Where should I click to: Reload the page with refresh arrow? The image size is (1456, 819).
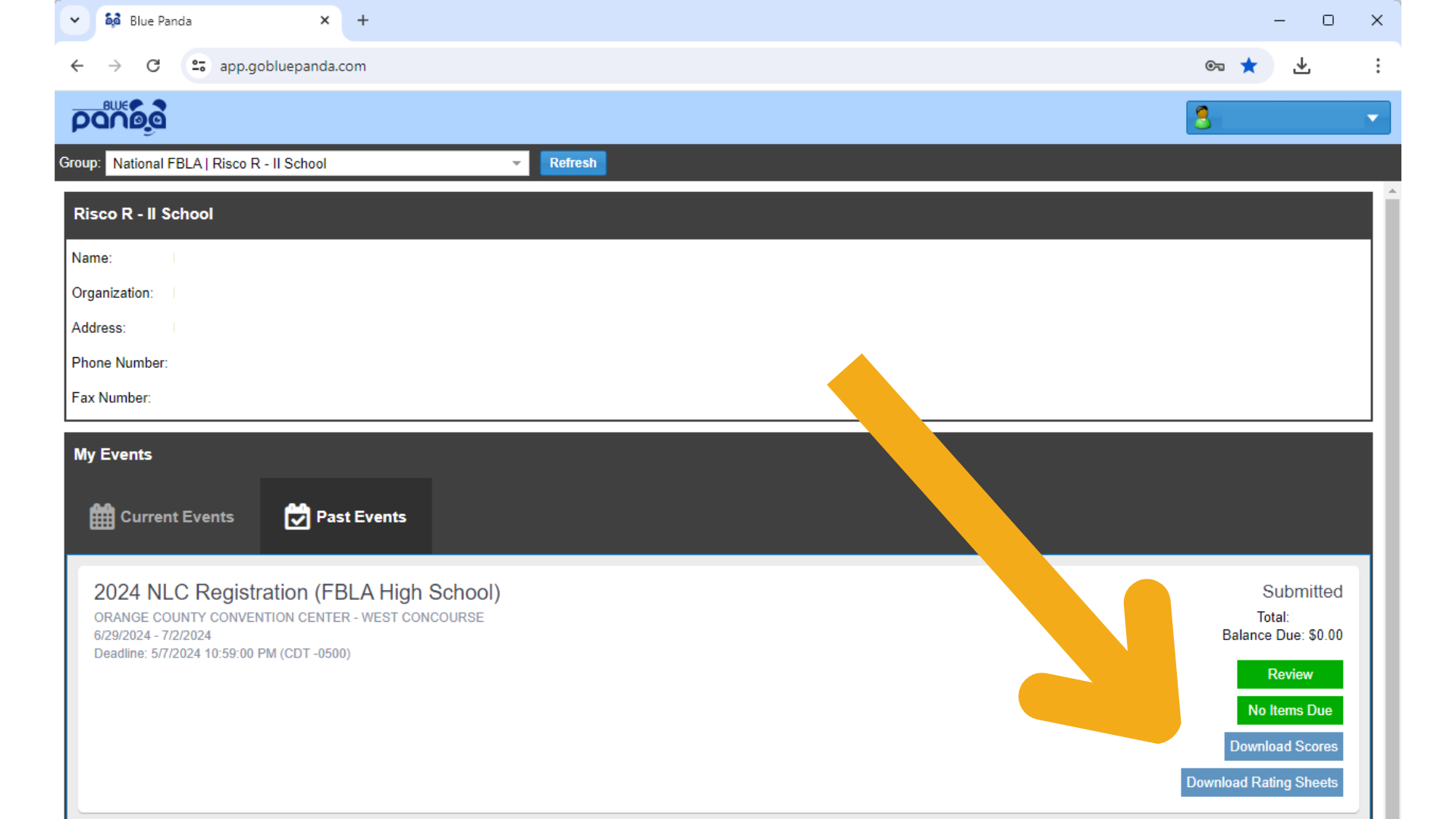[153, 66]
